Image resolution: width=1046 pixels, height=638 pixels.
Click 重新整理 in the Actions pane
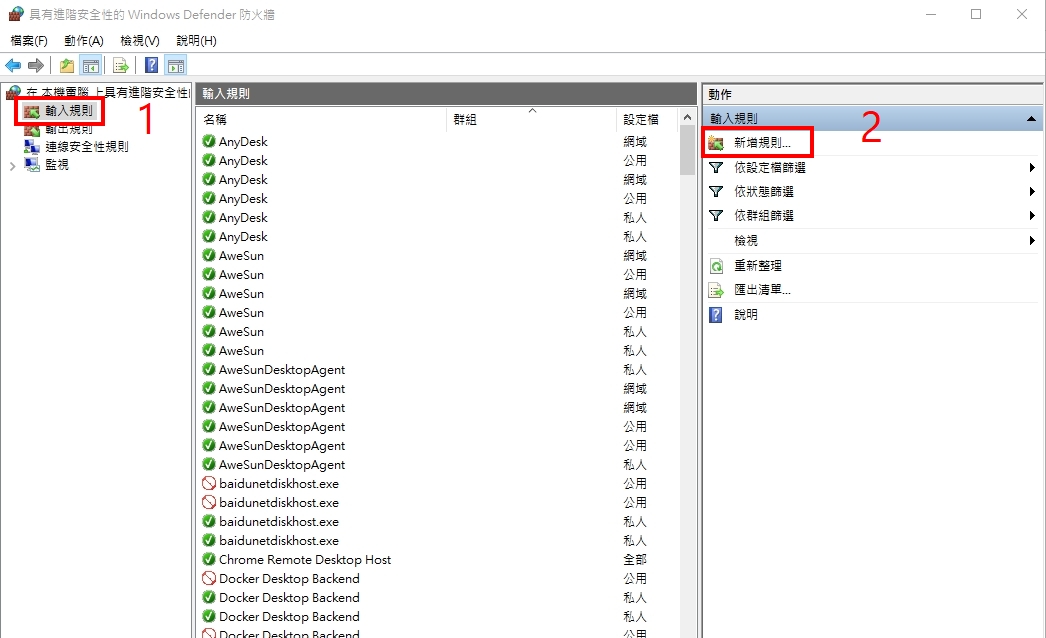pyautogui.click(x=758, y=266)
